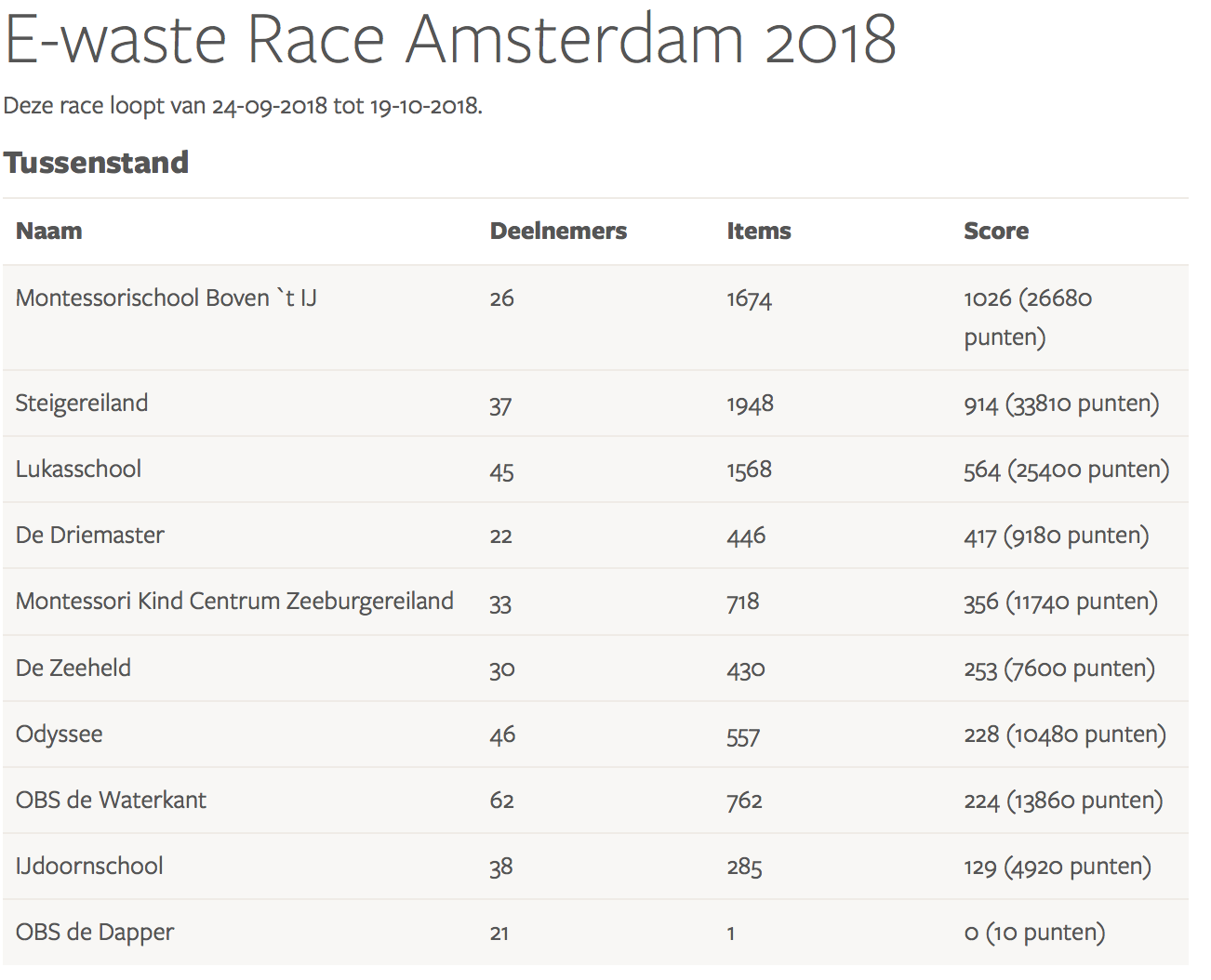Select the Montessorischool Boven 't IJ row name
This screenshot has height=980, width=1211.
pyautogui.click(x=166, y=298)
